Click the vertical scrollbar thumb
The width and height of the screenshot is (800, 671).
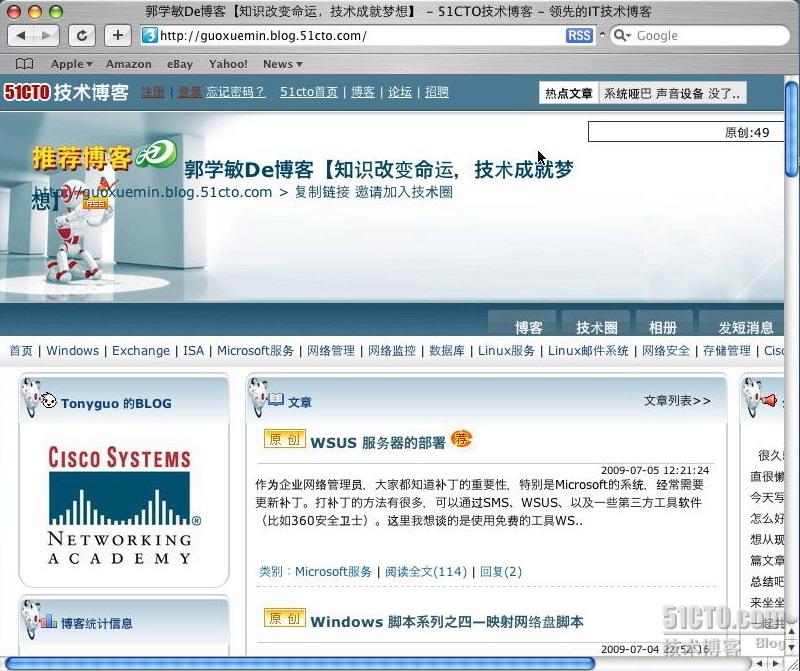(792, 130)
